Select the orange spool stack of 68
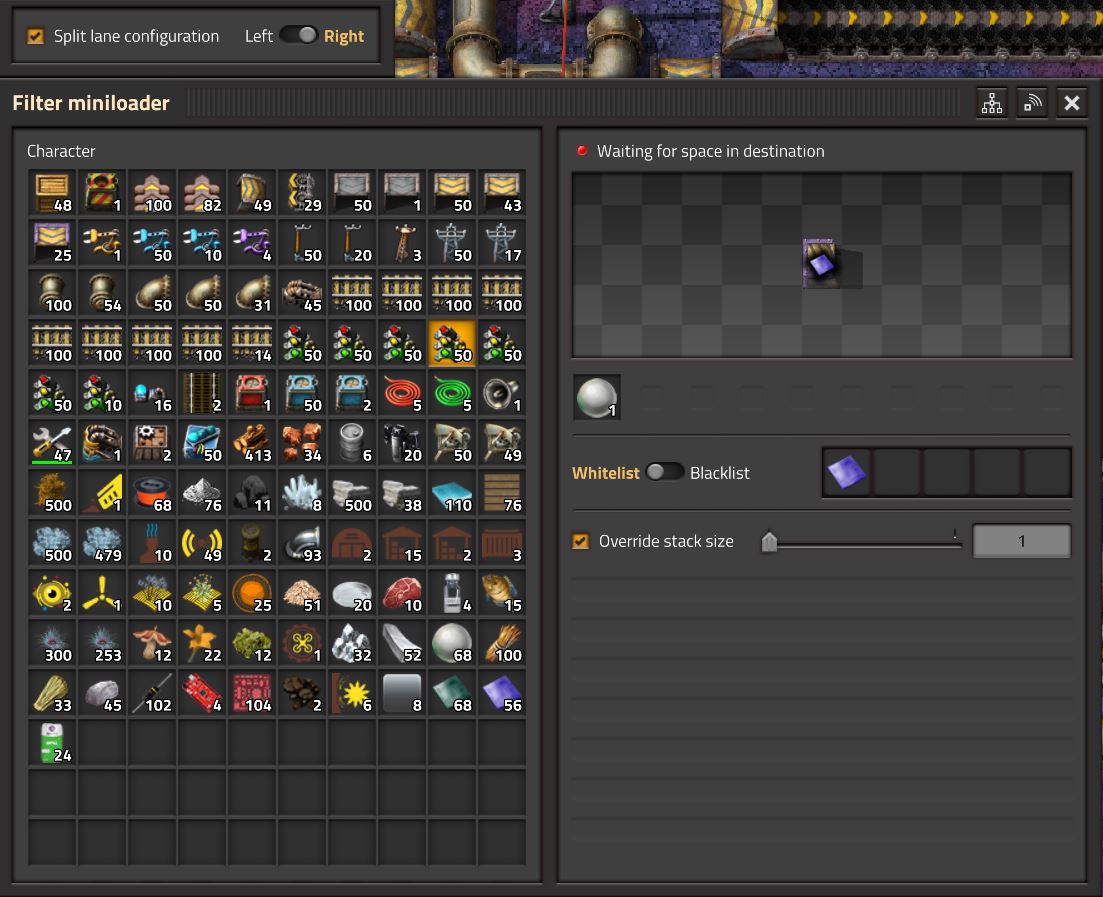 coord(152,492)
